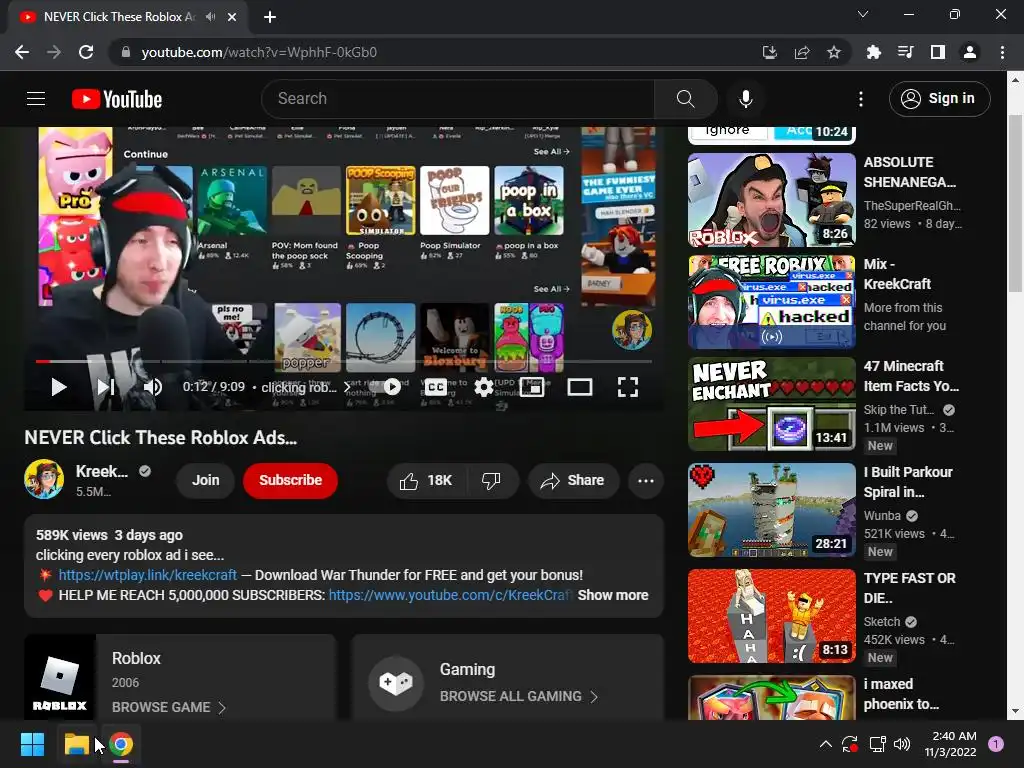Open the youtube.com/c/KreekCraft link
Image resolution: width=1024 pixels, height=768 pixels.
coord(451,595)
